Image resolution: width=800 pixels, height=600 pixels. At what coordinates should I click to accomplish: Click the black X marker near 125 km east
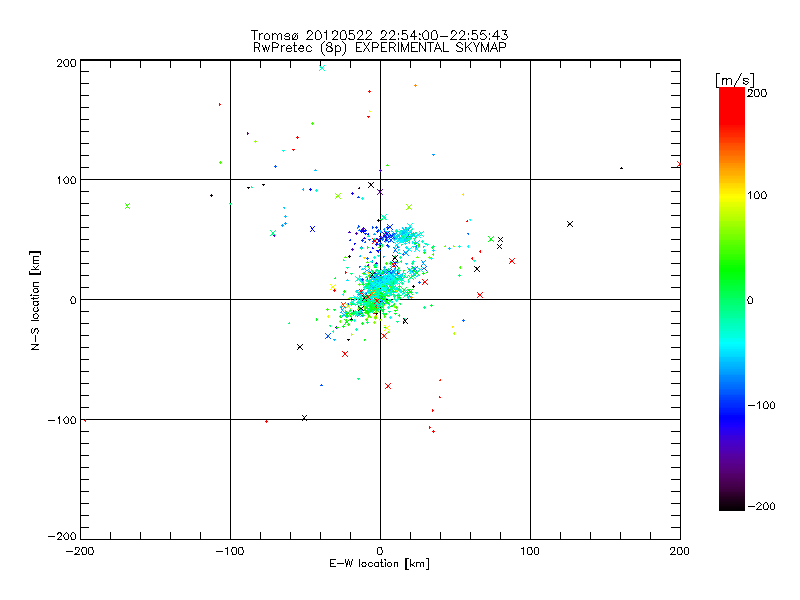pyautogui.click(x=570, y=224)
